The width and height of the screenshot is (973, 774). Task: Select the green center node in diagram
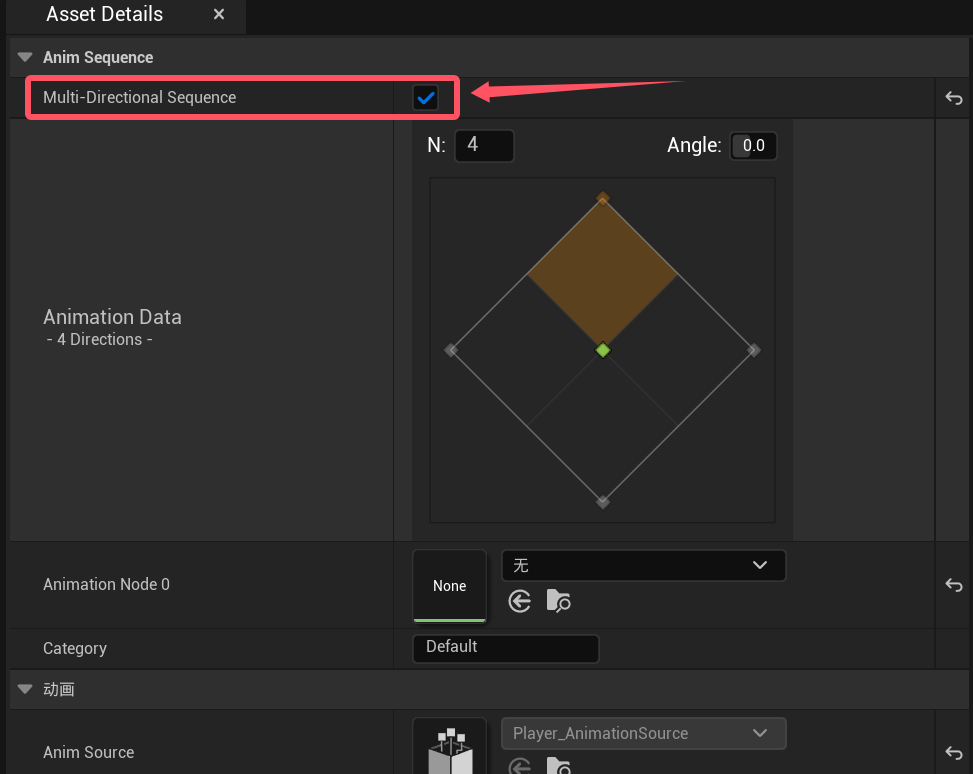click(x=603, y=351)
